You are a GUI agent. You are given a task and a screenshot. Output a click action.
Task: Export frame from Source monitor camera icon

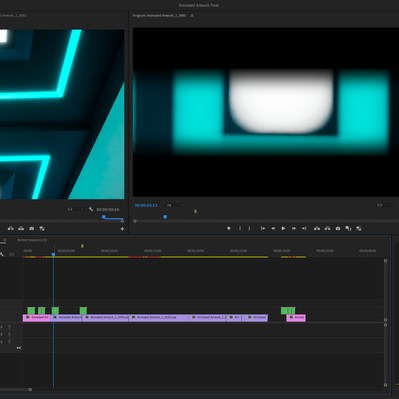click(x=32, y=228)
